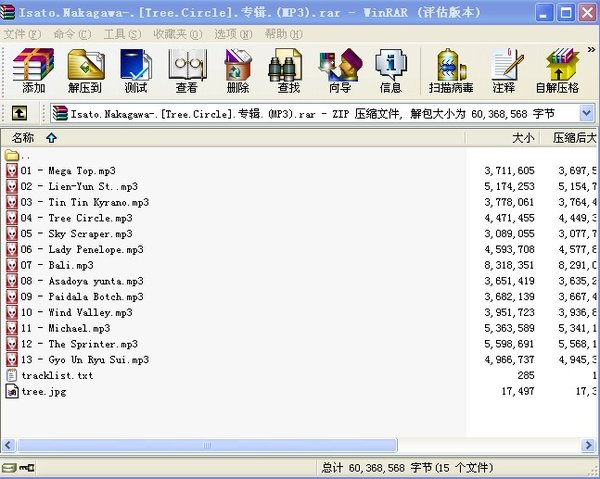Open the 命令(C) menu
This screenshot has width=600, height=479.
(73, 34)
